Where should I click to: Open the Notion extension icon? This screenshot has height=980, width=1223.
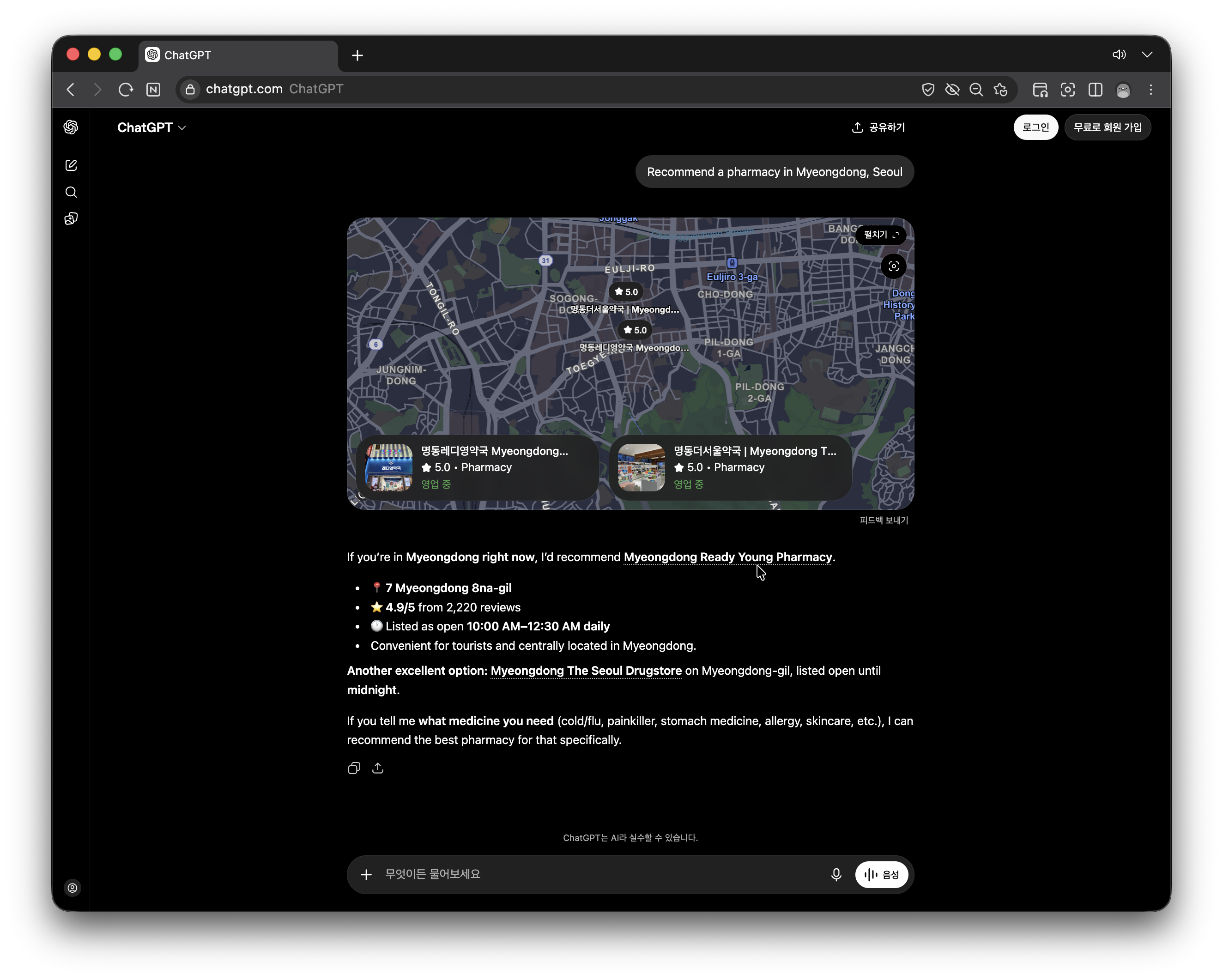click(x=153, y=90)
